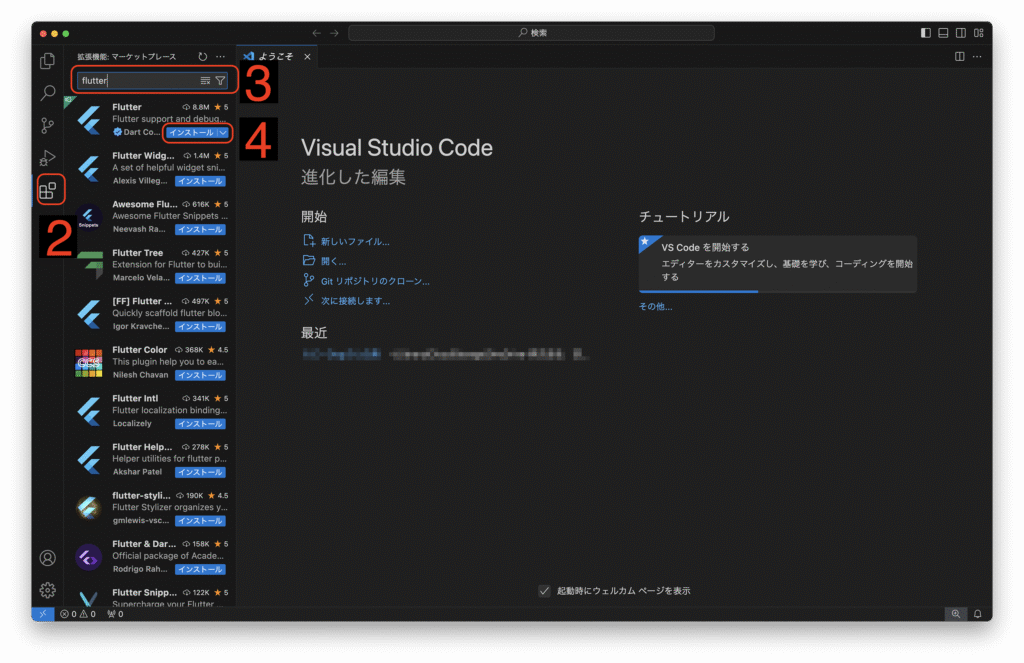Install the Flutter Tree extension
1024x663 pixels.
point(200,278)
